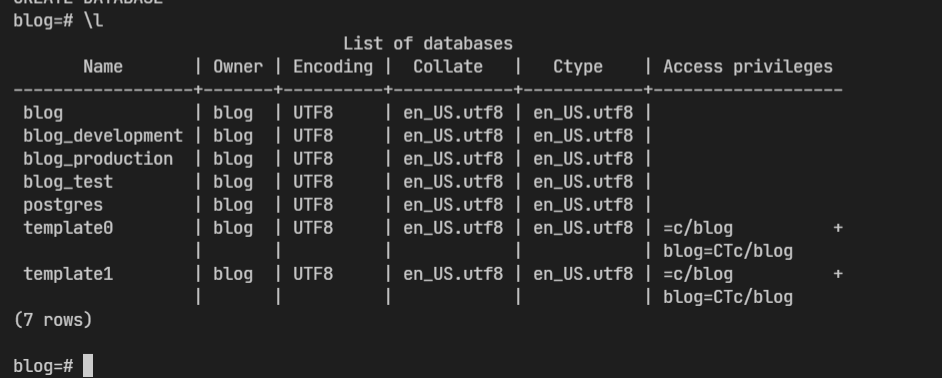The height and width of the screenshot is (378, 942).
Task: Click template1's =c/blog privilege entry
Action: point(698,275)
